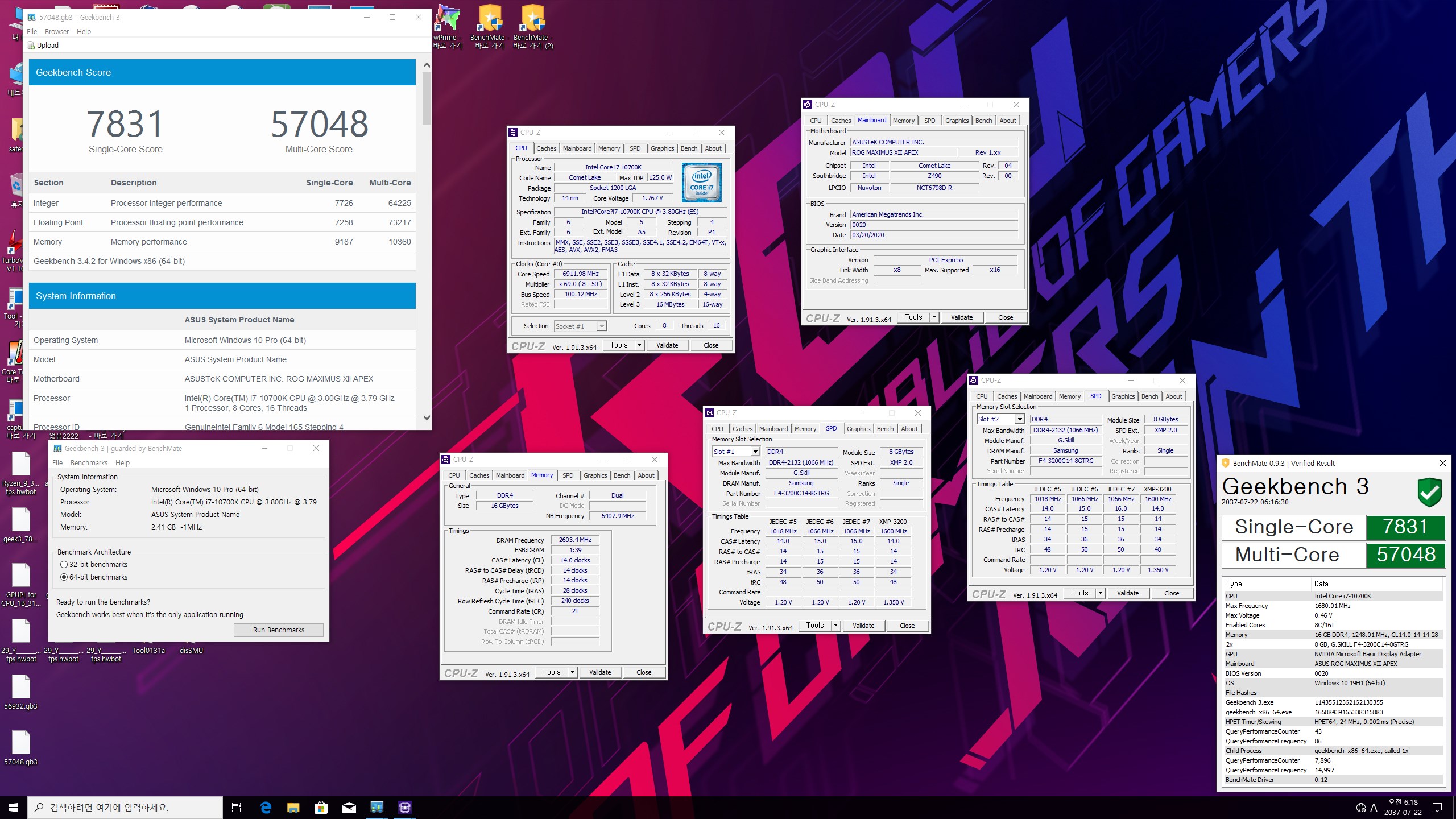Click scroll-up arrow in Geekbench results

427,65
